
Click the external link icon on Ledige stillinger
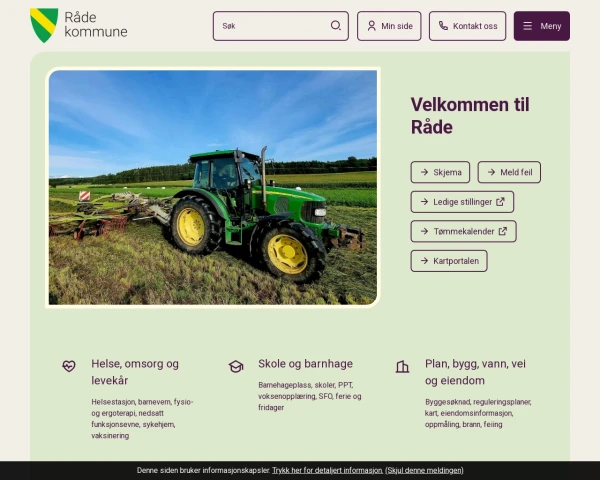tap(500, 202)
